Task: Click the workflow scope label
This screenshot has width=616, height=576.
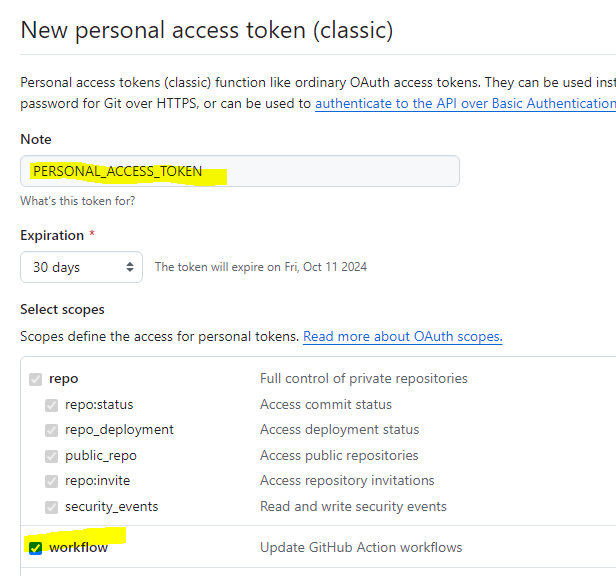Action: point(78,547)
